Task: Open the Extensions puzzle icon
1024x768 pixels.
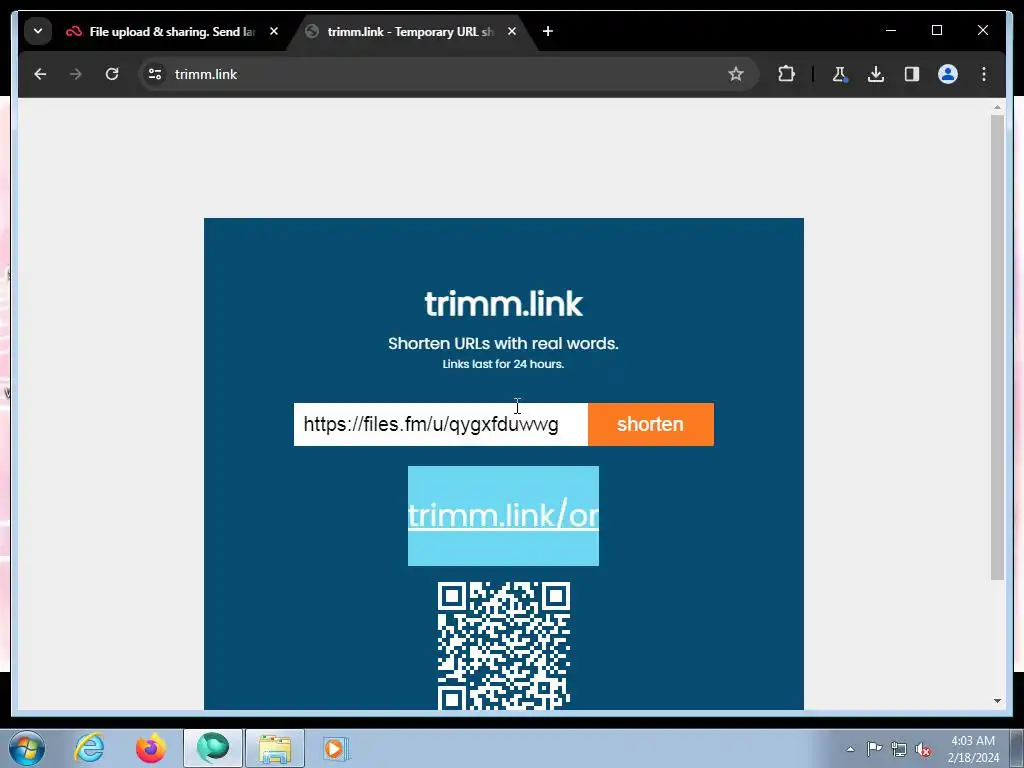Action: (786, 74)
